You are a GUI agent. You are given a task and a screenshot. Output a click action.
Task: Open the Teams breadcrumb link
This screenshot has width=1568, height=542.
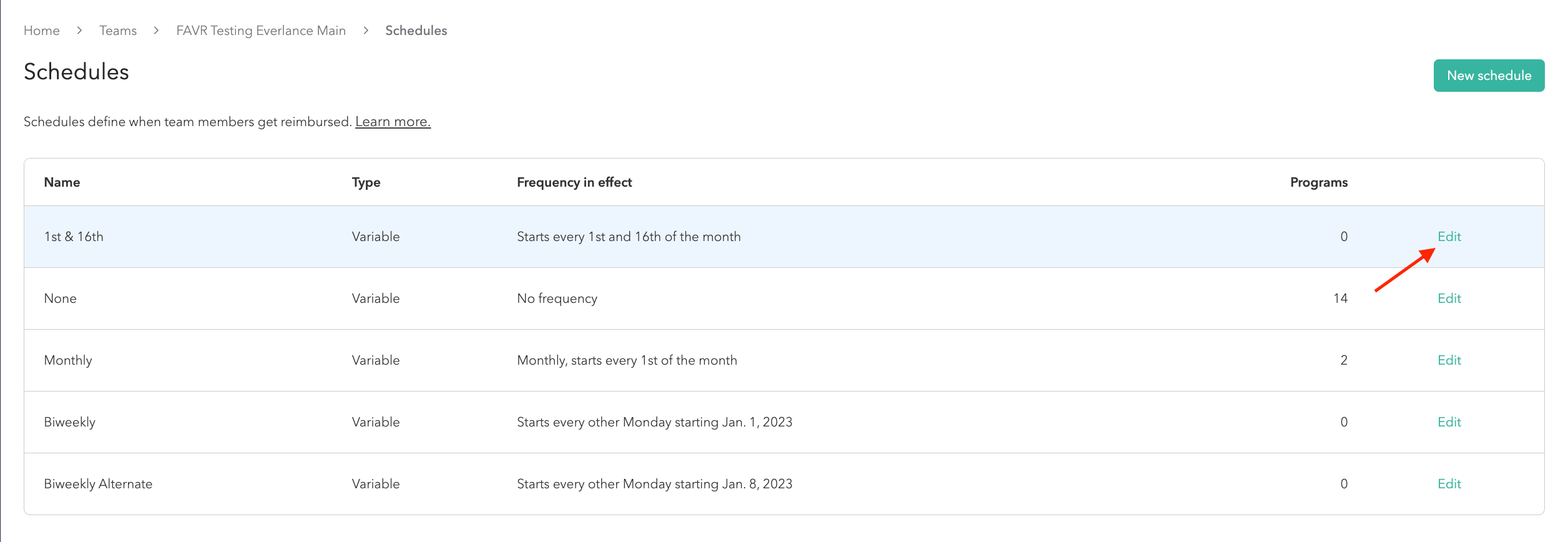[x=117, y=30]
